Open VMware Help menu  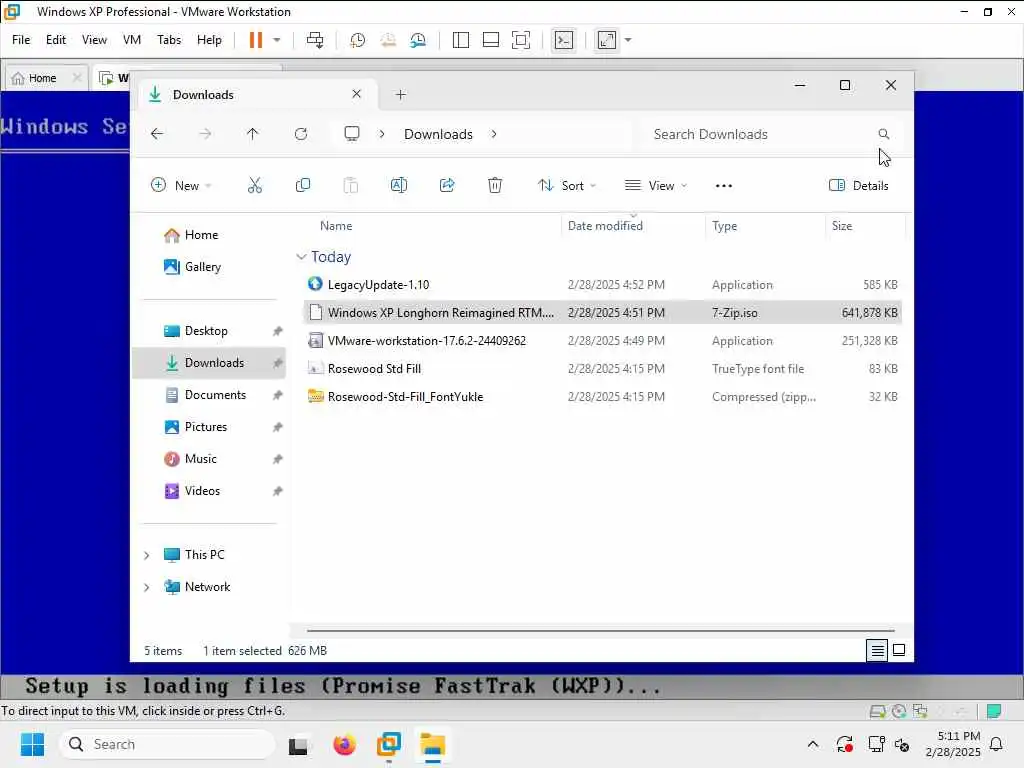(x=209, y=40)
